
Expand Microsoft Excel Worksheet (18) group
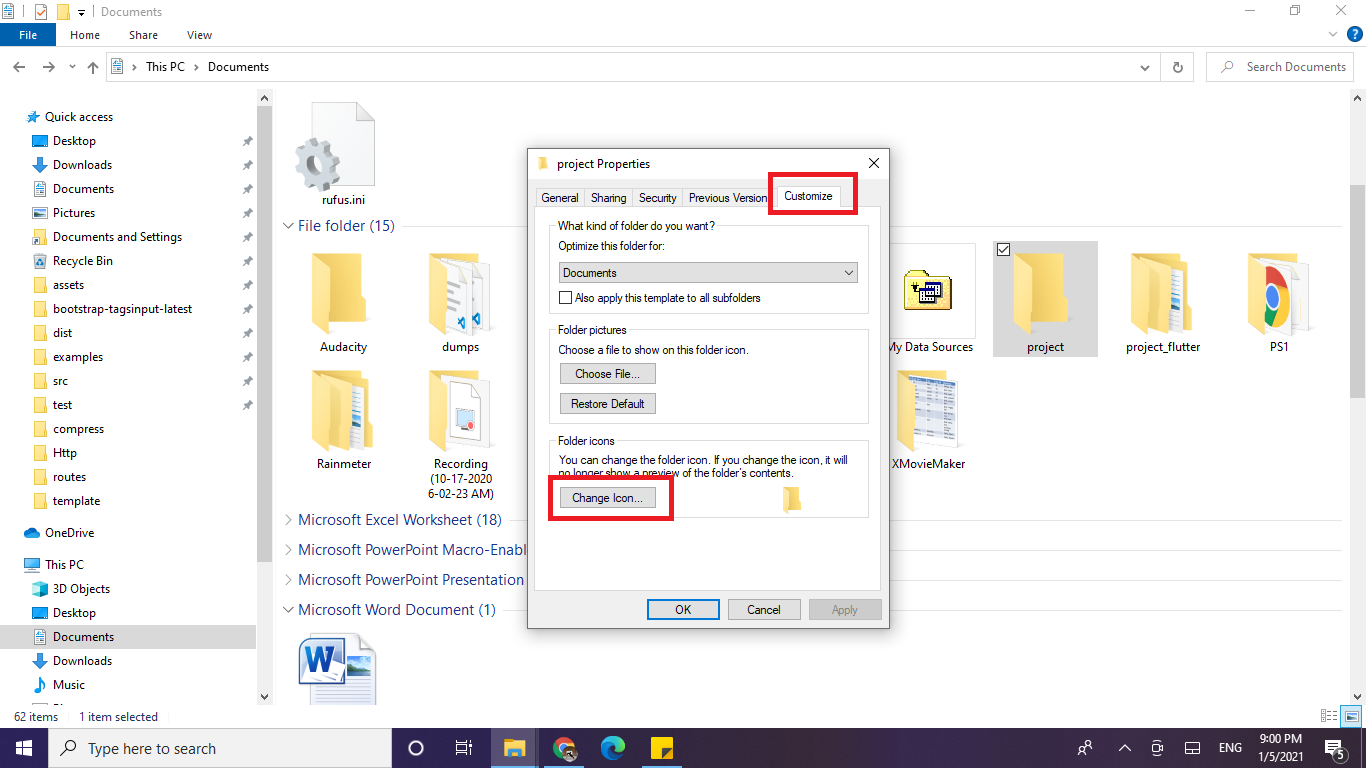point(289,520)
